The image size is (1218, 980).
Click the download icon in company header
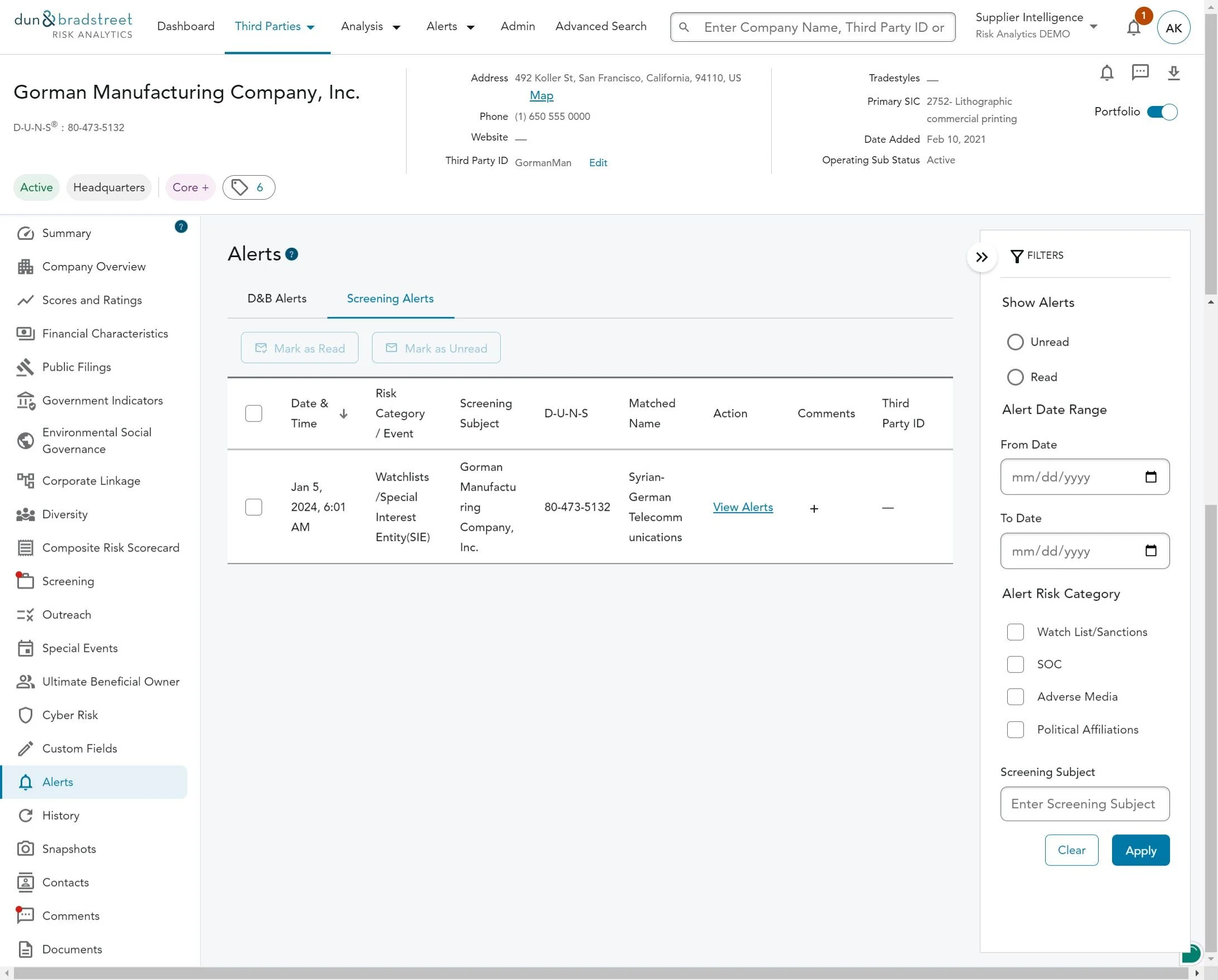1173,73
